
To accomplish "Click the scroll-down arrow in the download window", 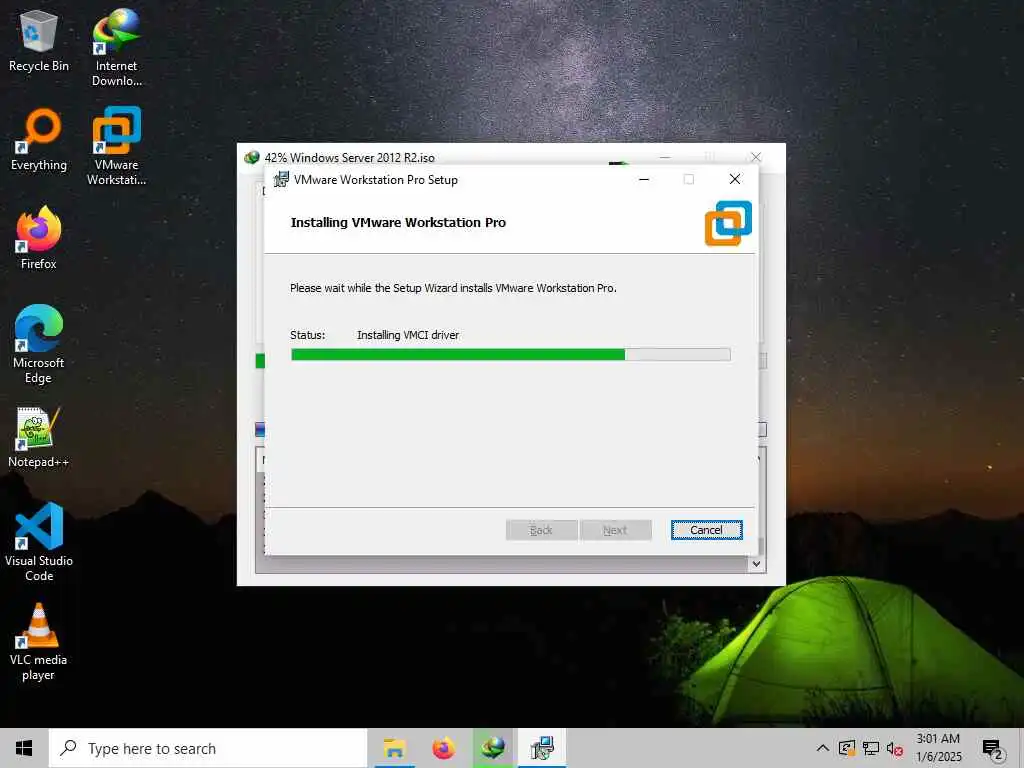I will (x=756, y=564).
